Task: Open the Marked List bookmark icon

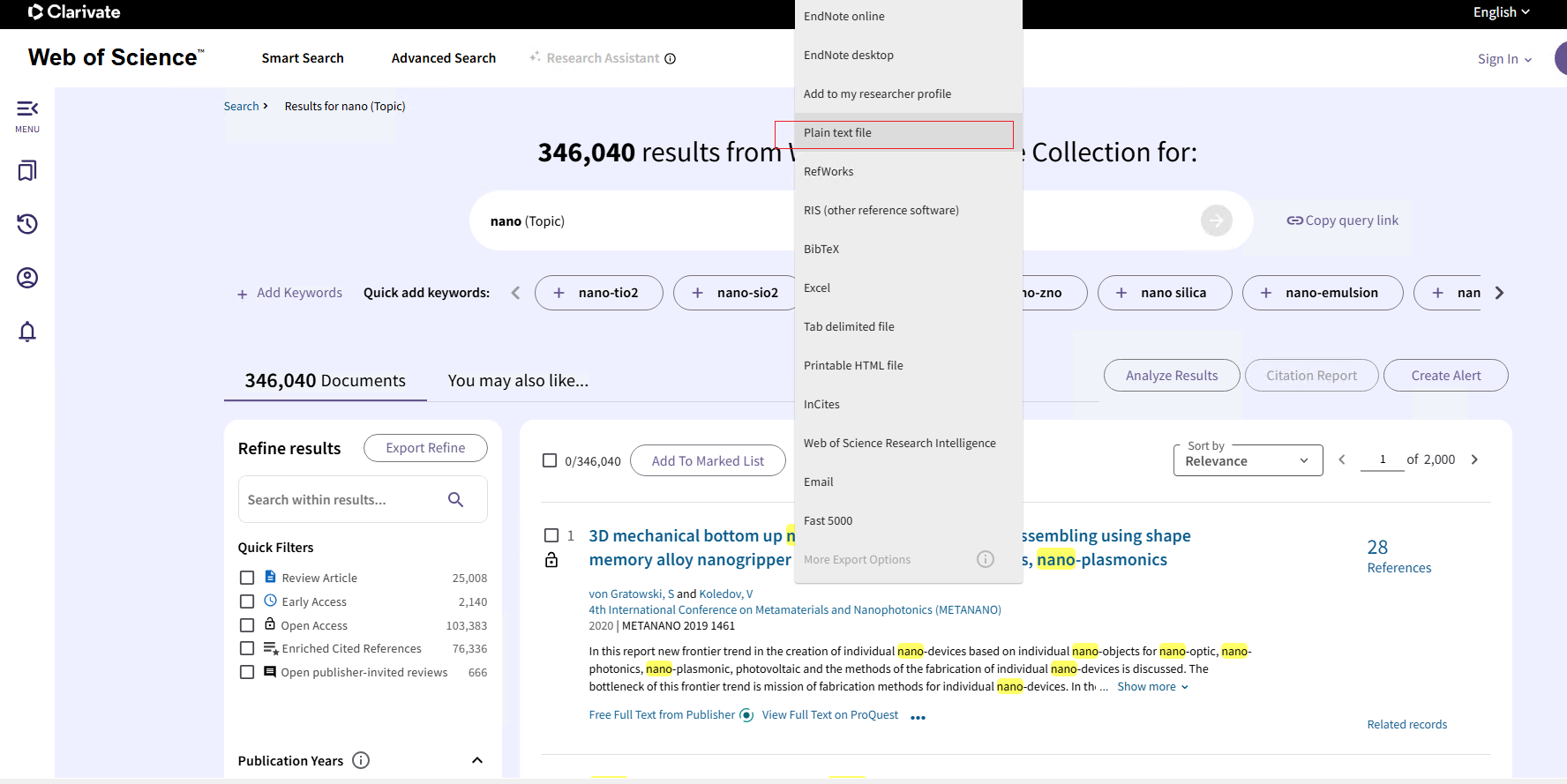Action: tap(27, 170)
